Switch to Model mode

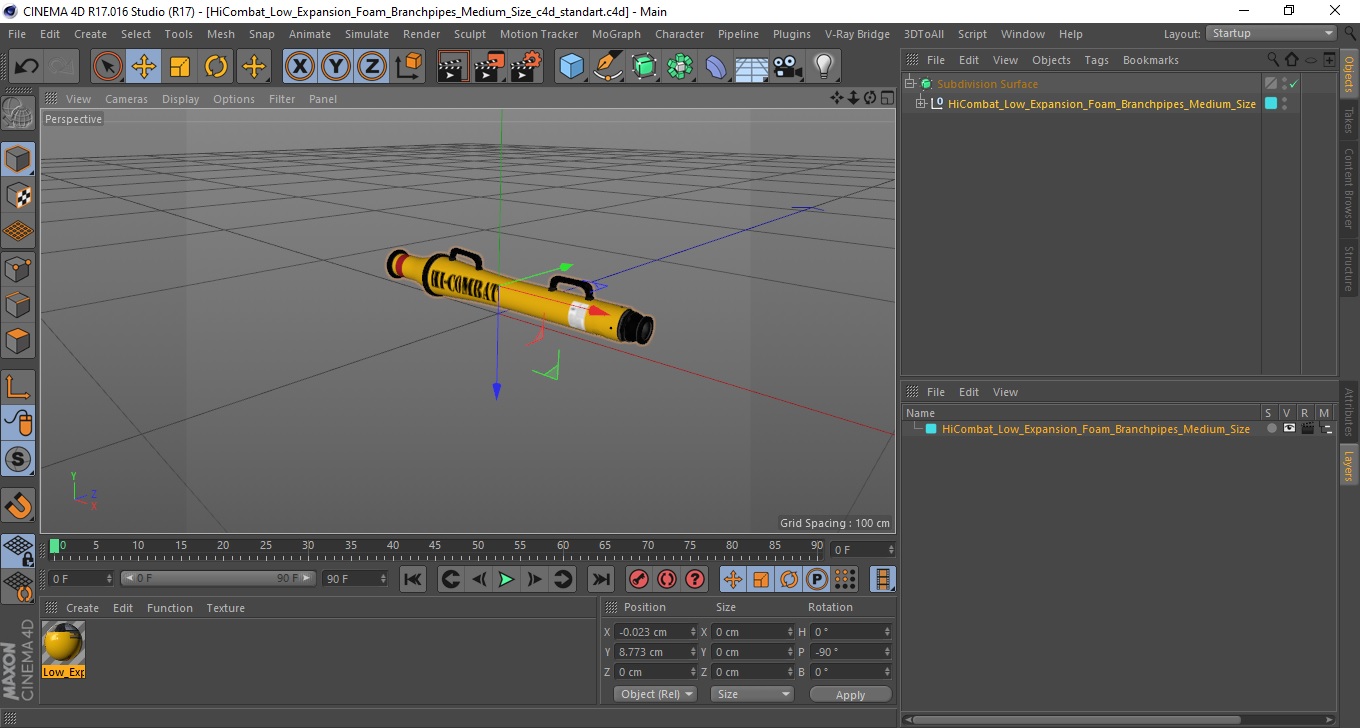coord(18,159)
